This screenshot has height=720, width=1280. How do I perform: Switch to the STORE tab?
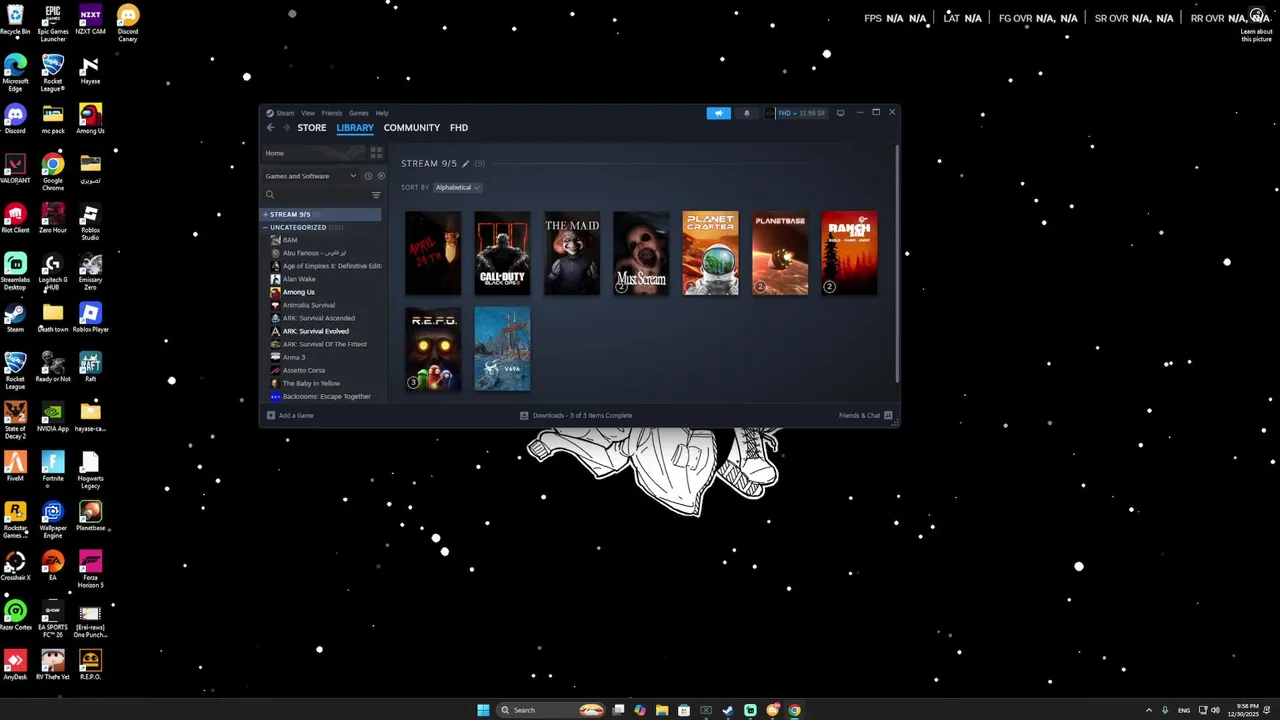(312, 128)
